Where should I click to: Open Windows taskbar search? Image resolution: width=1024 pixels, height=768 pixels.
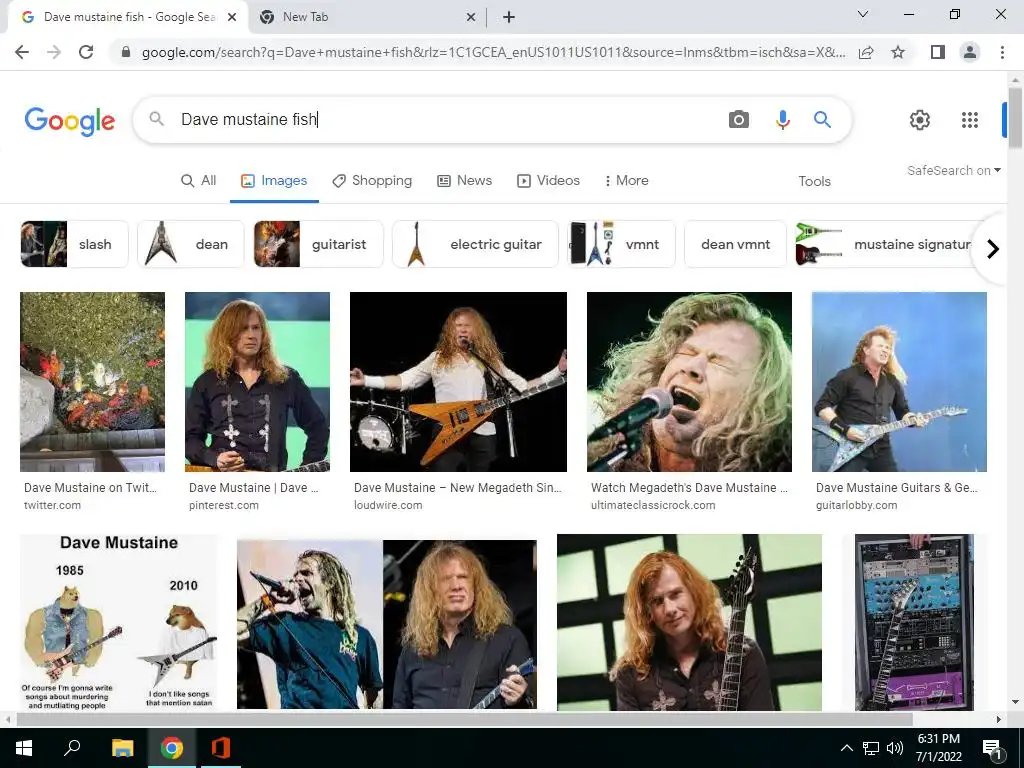[x=72, y=748]
